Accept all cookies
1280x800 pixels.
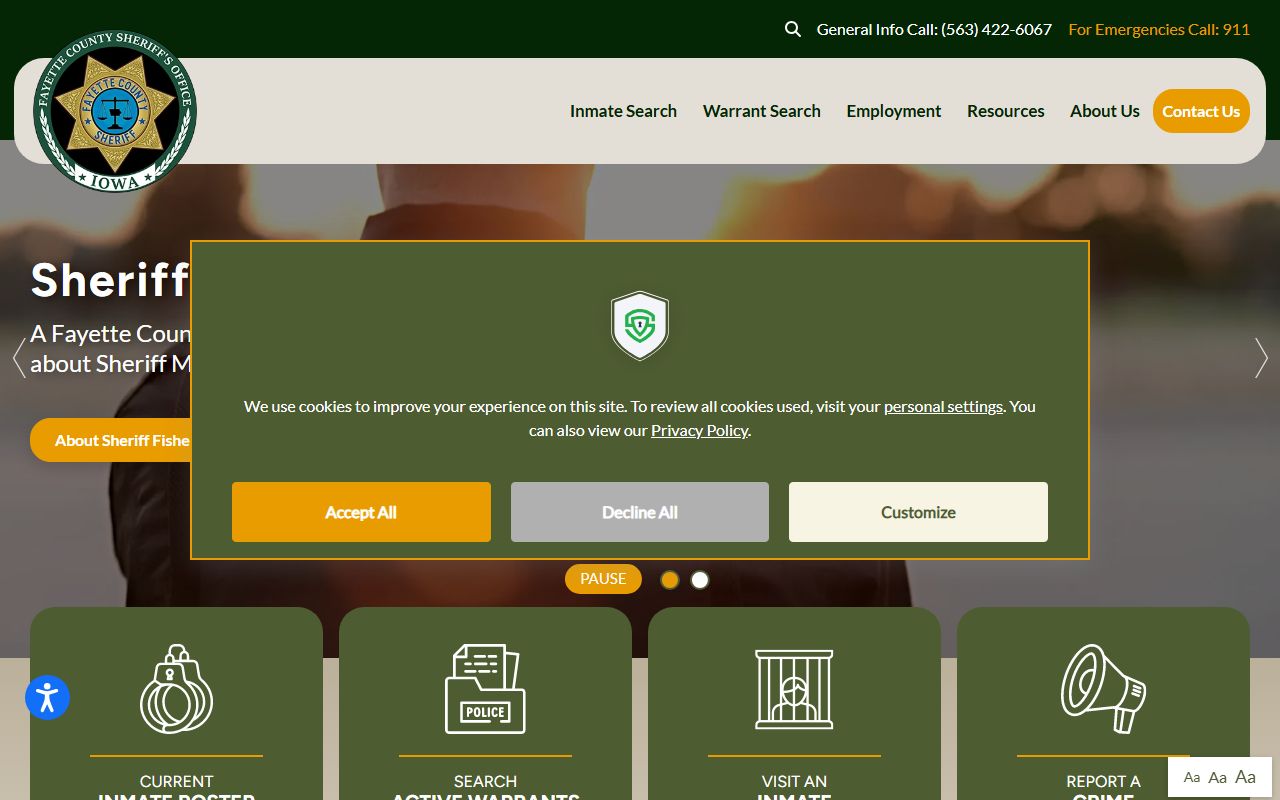361,512
